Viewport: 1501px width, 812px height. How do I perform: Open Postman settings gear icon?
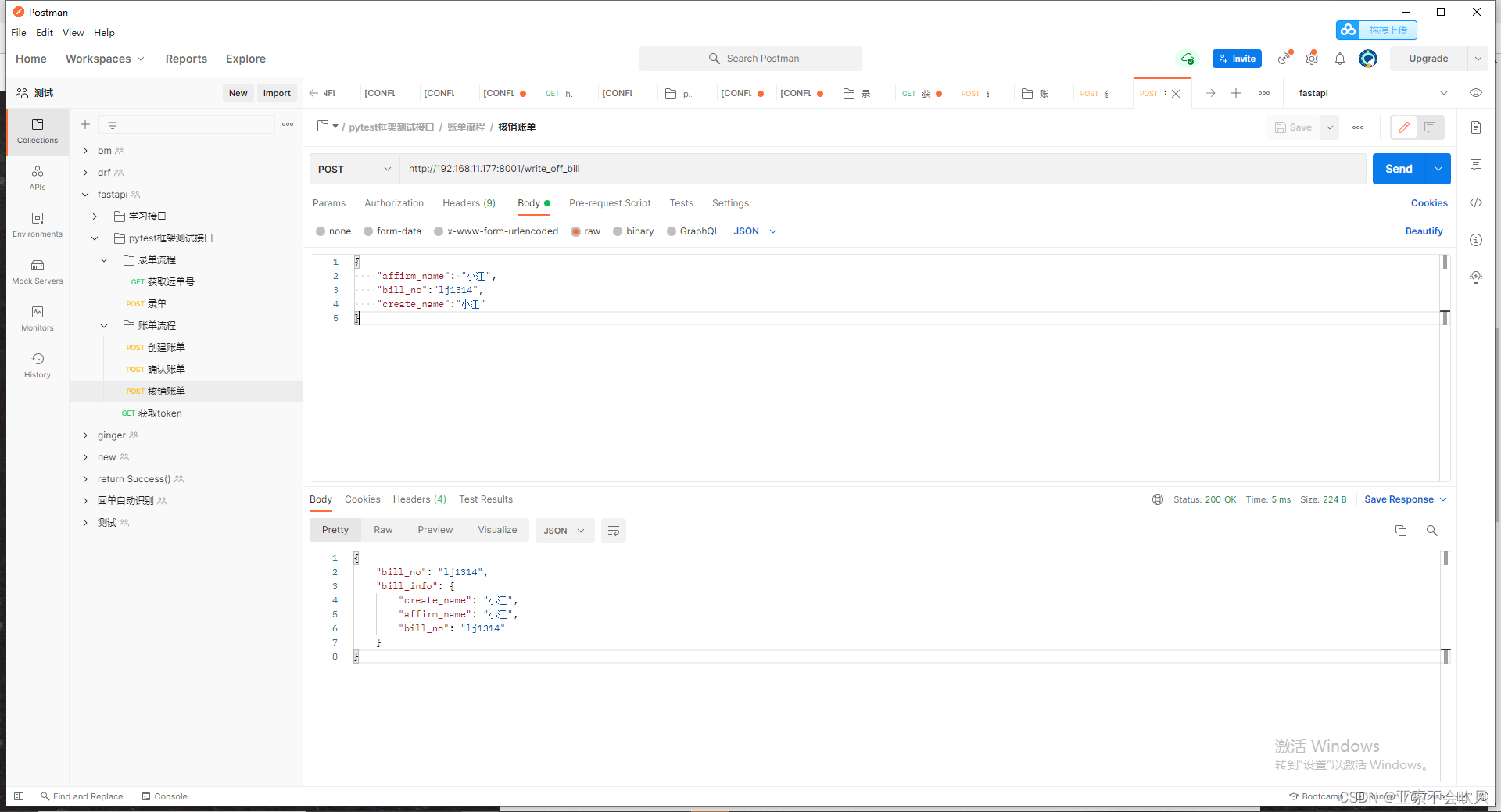coord(1312,59)
